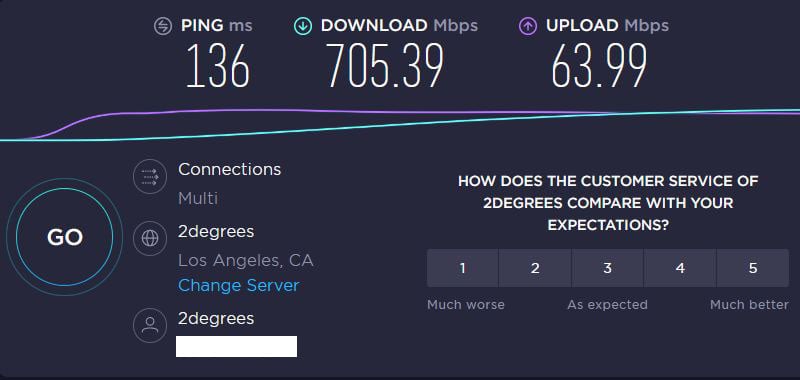Click the 63.99 upload speed result
The image size is (800, 380).
tap(599, 66)
